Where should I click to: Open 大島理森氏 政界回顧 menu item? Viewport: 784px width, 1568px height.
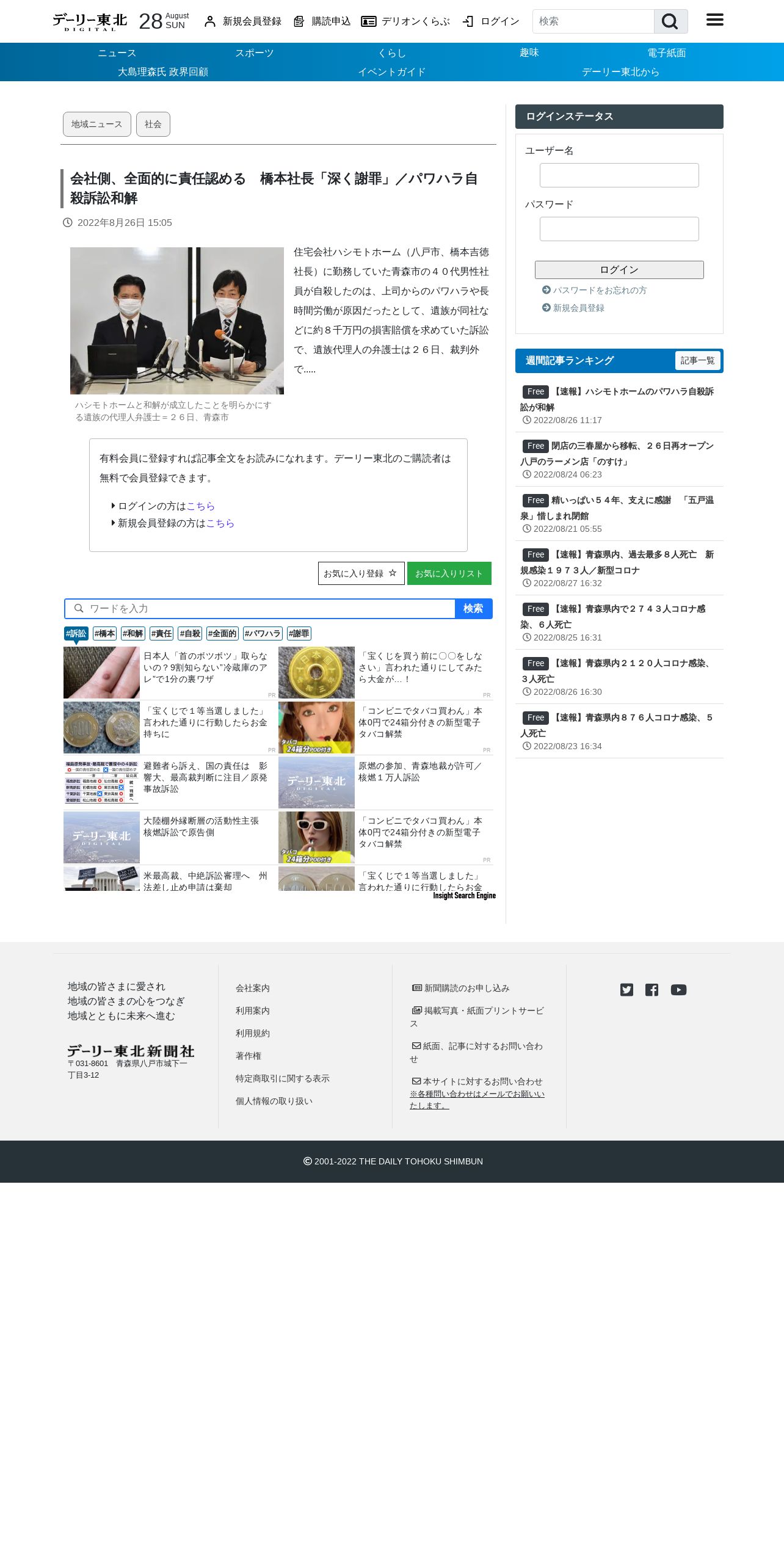coord(163,72)
